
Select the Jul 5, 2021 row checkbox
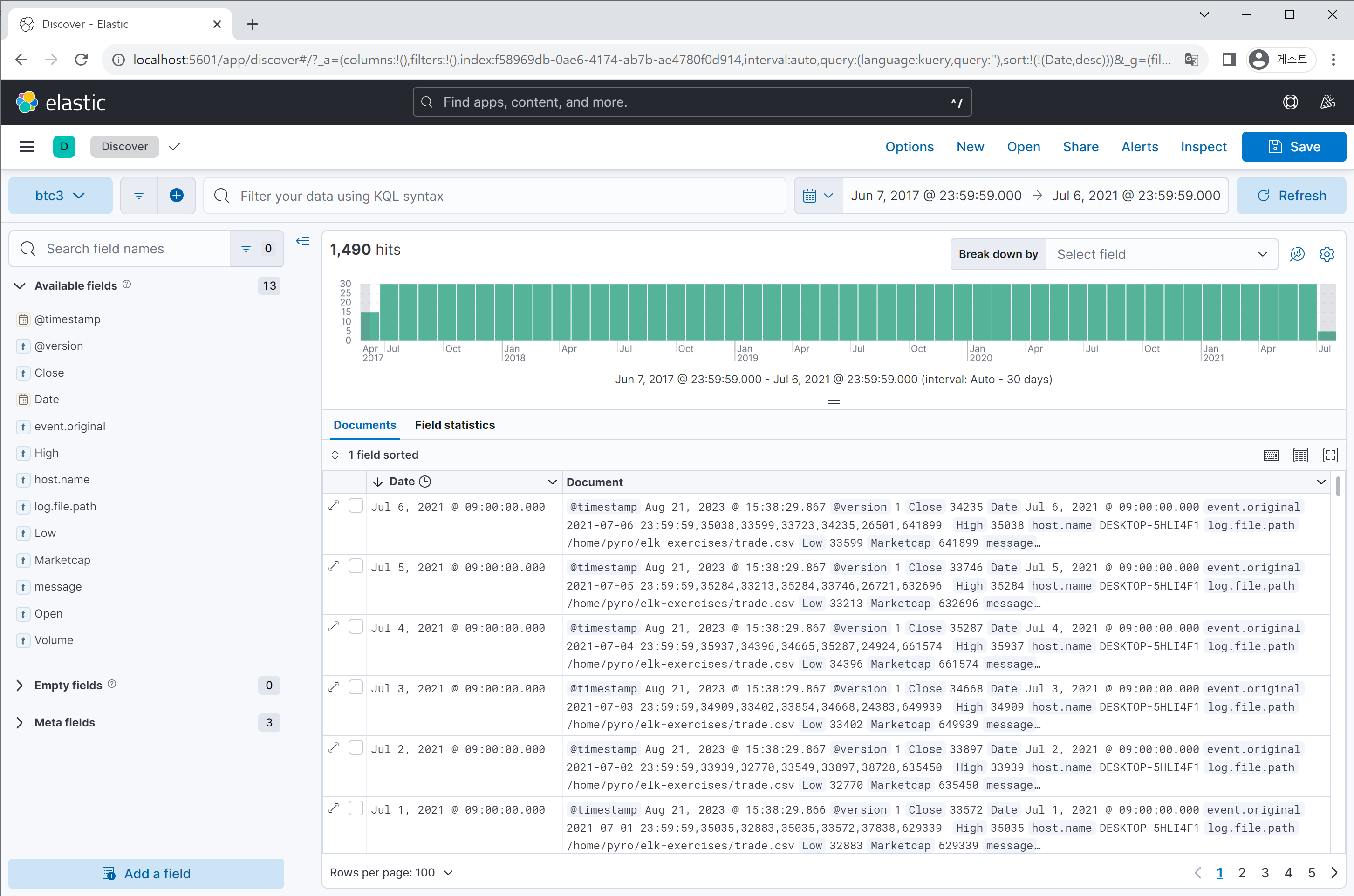[x=356, y=566]
